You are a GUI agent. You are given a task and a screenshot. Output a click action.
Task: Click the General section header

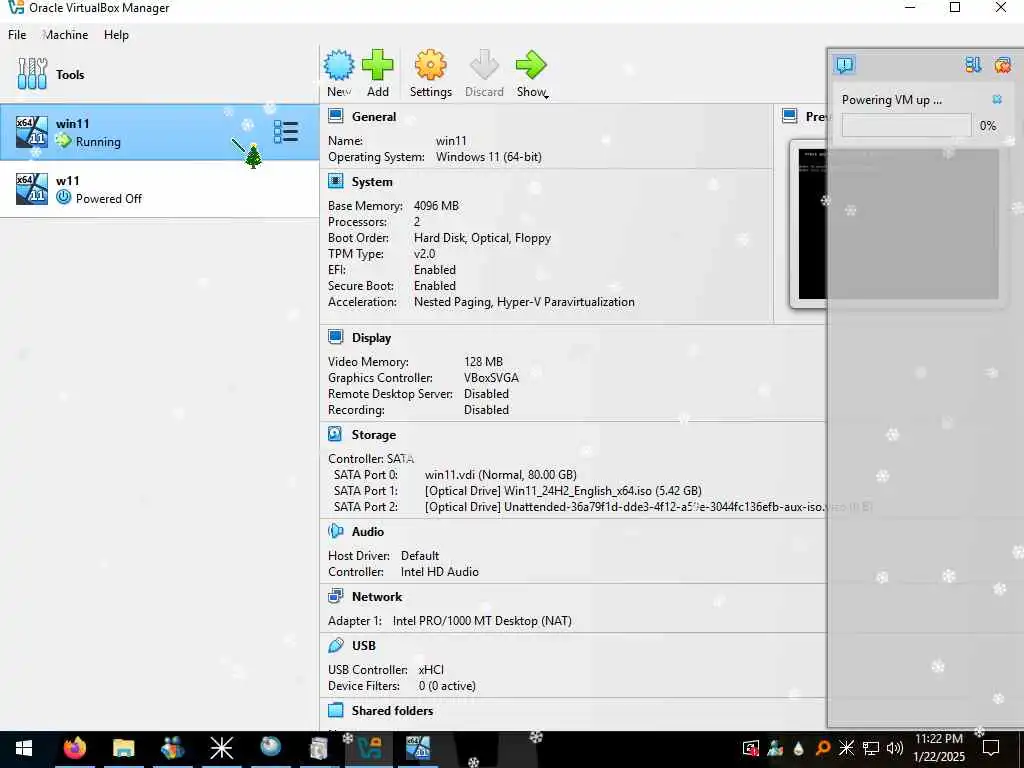click(374, 116)
